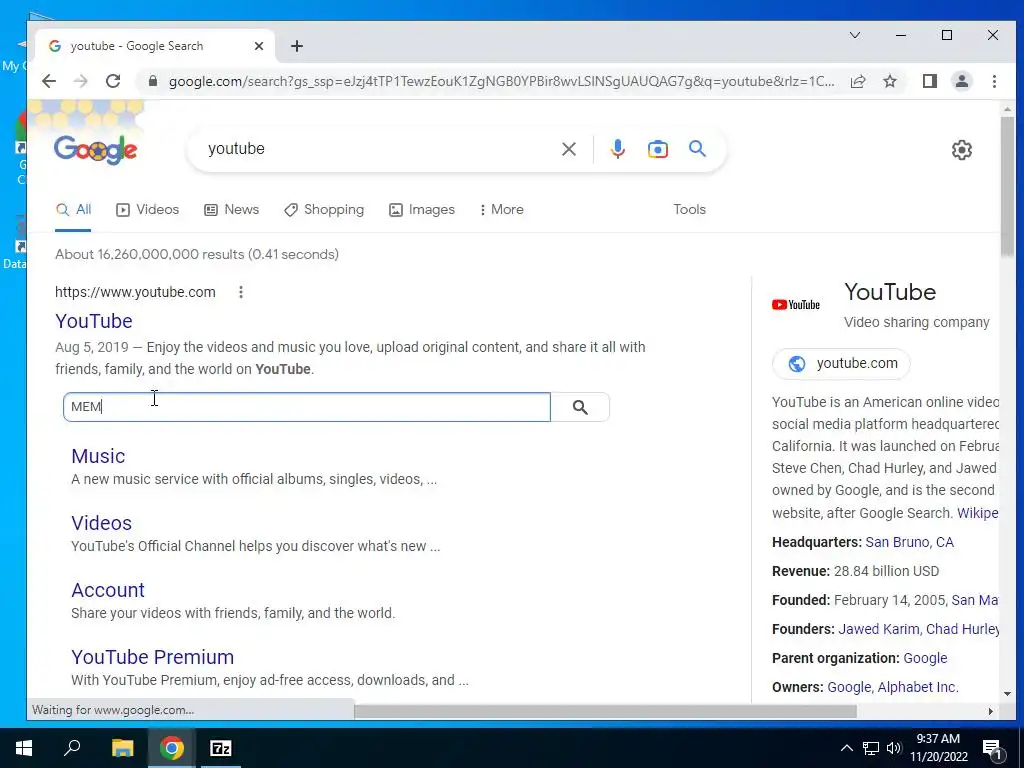The height and width of the screenshot is (768, 1024).
Task: Submit search with the blue magnifier icon
Action: pyautogui.click(x=697, y=149)
